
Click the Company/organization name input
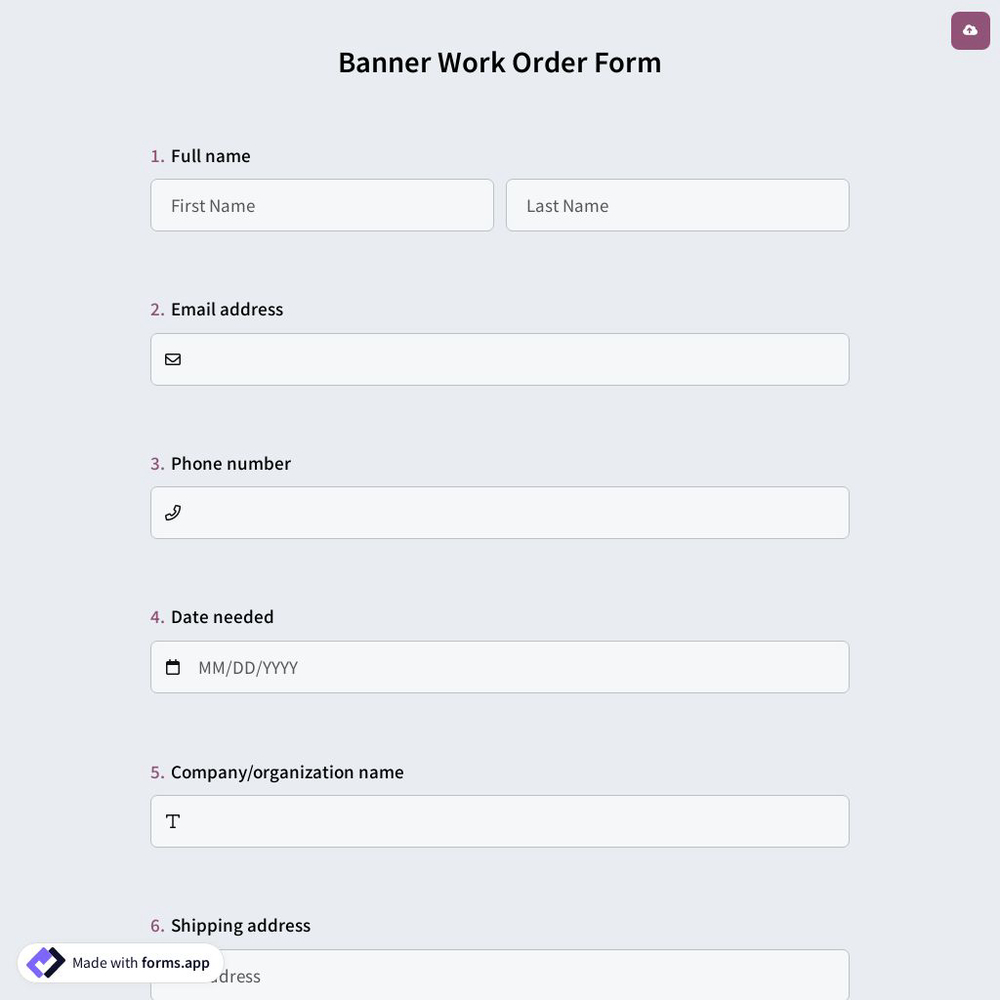pos(500,821)
